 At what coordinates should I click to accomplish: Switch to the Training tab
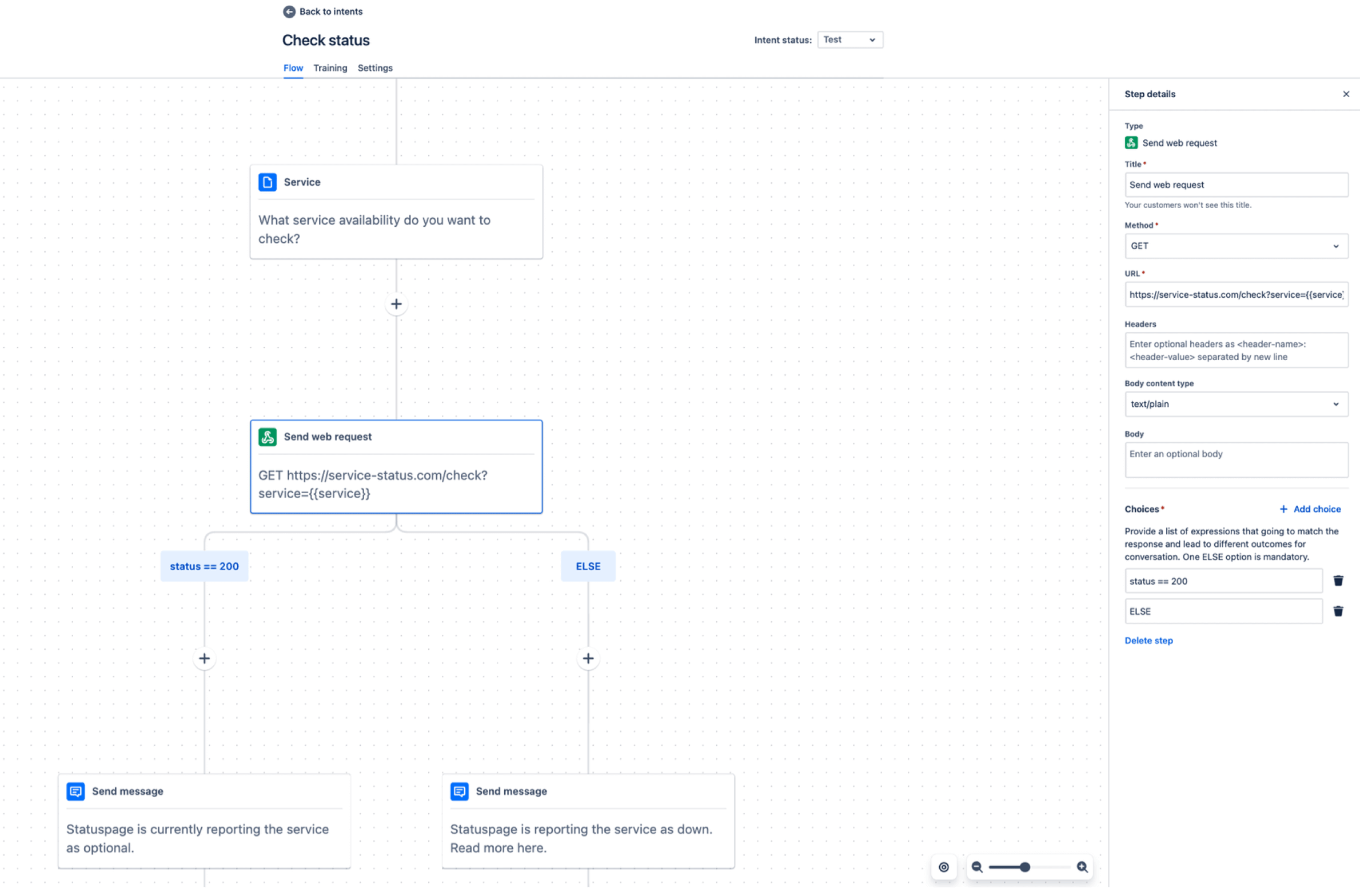coord(329,67)
